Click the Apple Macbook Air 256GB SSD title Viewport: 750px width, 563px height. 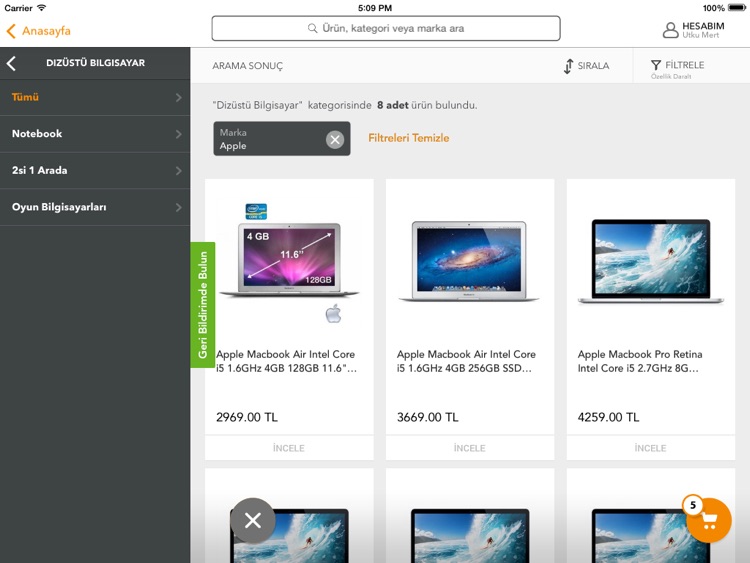[x=466, y=361]
